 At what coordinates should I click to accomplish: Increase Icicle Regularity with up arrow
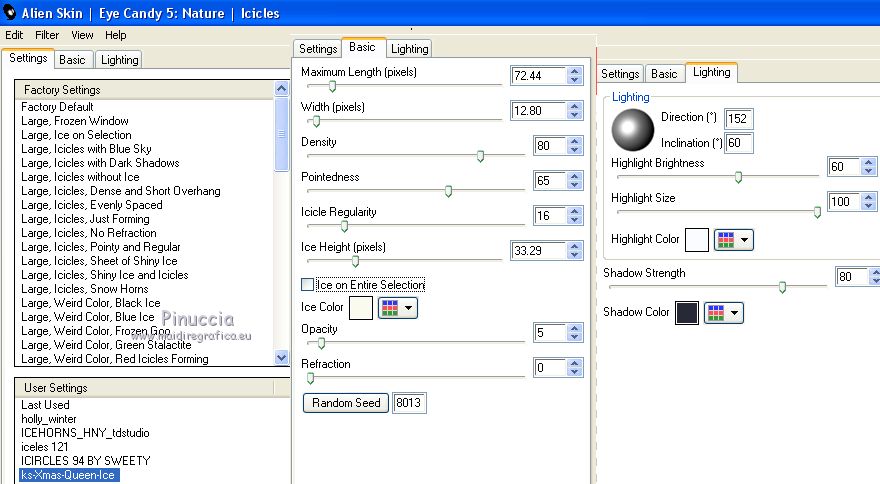tap(574, 211)
